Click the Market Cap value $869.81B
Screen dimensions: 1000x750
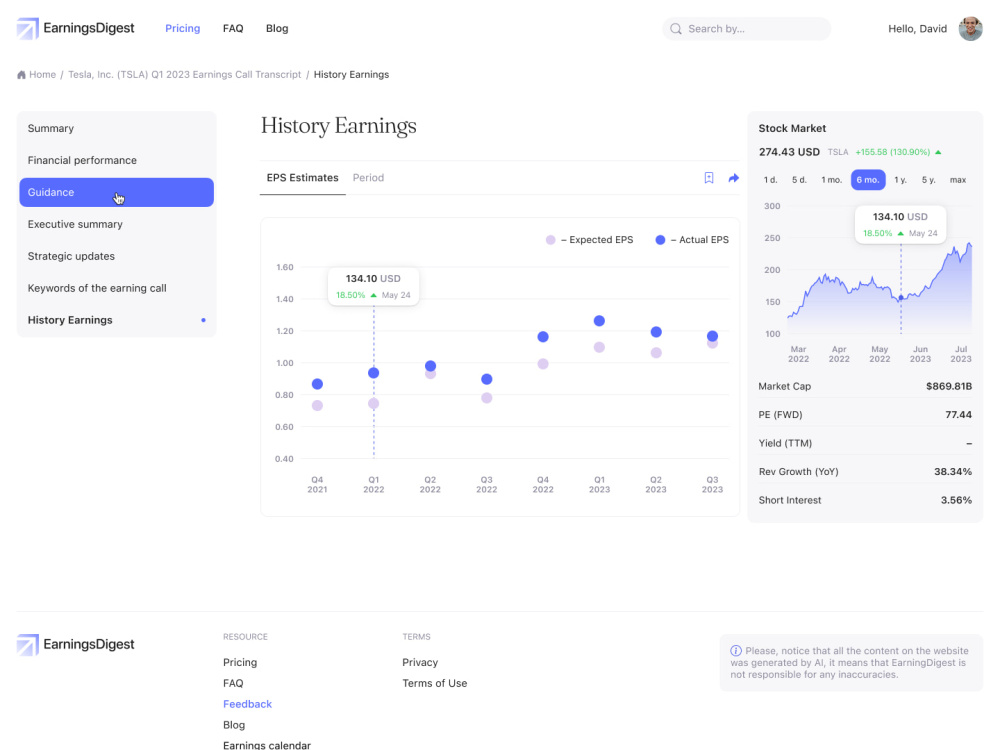[x=949, y=386]
